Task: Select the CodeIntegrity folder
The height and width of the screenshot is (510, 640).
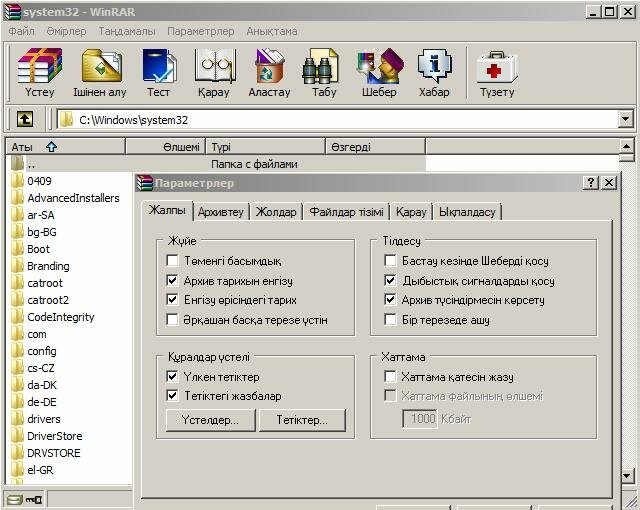Action: [x=53, y=317]
